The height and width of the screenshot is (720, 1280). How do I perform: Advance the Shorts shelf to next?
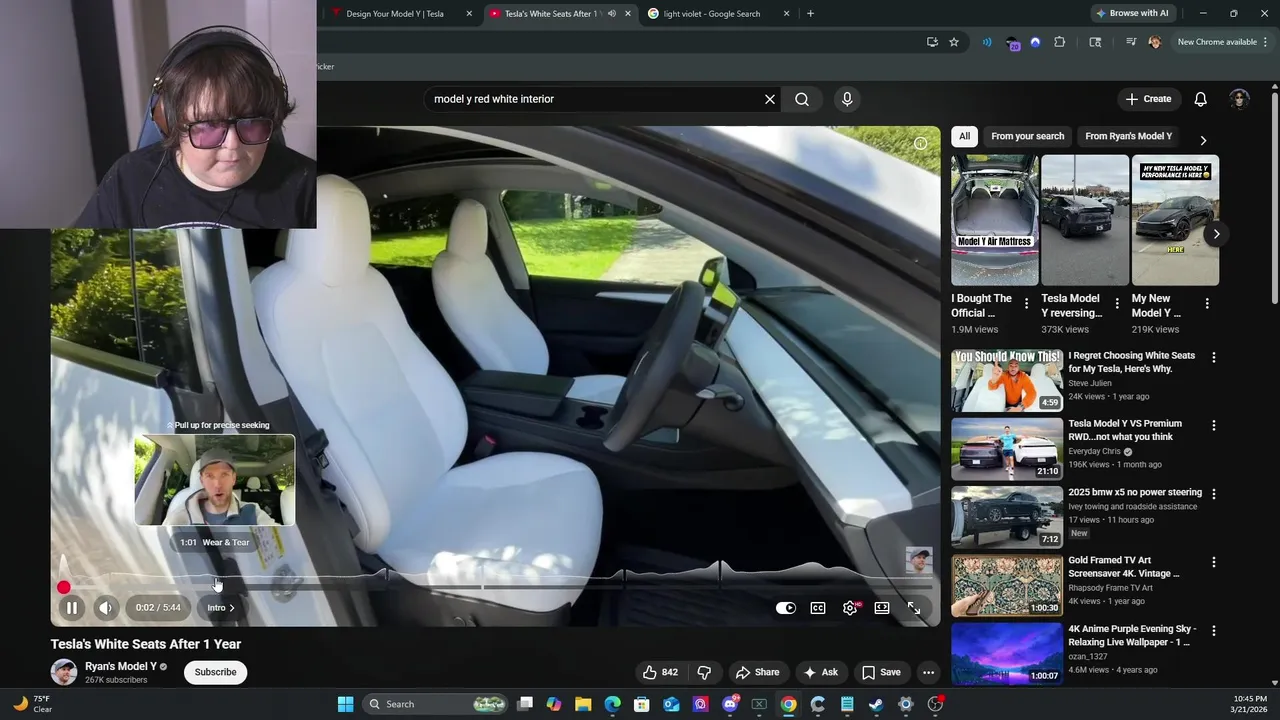[1216, 234]
